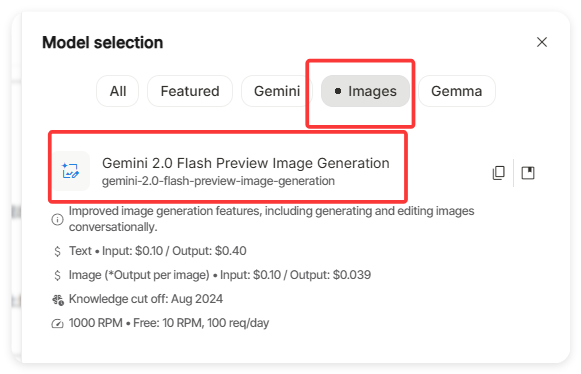Click the icon right of the copy icon

[x=528, y=173]
